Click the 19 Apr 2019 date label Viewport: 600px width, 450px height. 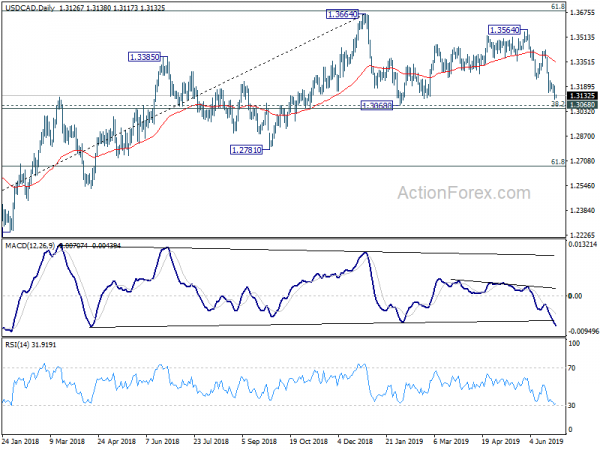(x=500, y=441)
